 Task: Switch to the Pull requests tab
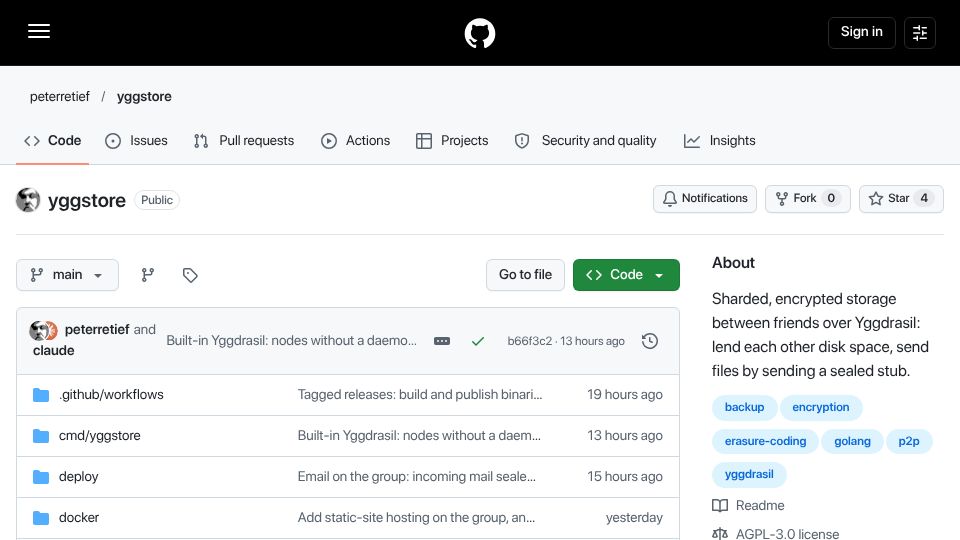pyautogui.click(x=244, y=141)
